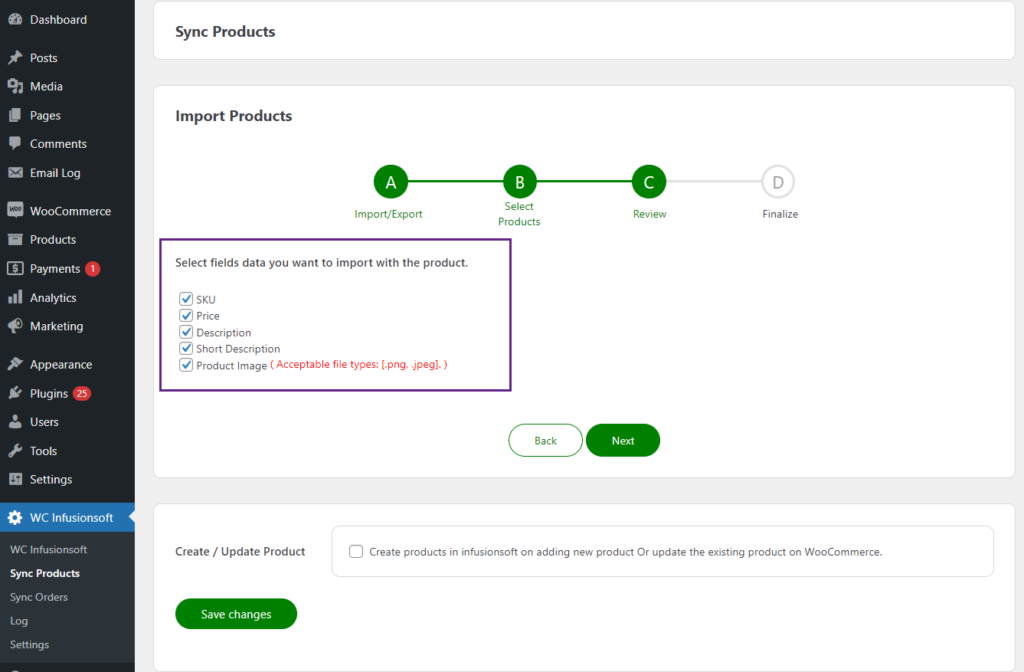Click the Create / Update Product label

point(240,551)
